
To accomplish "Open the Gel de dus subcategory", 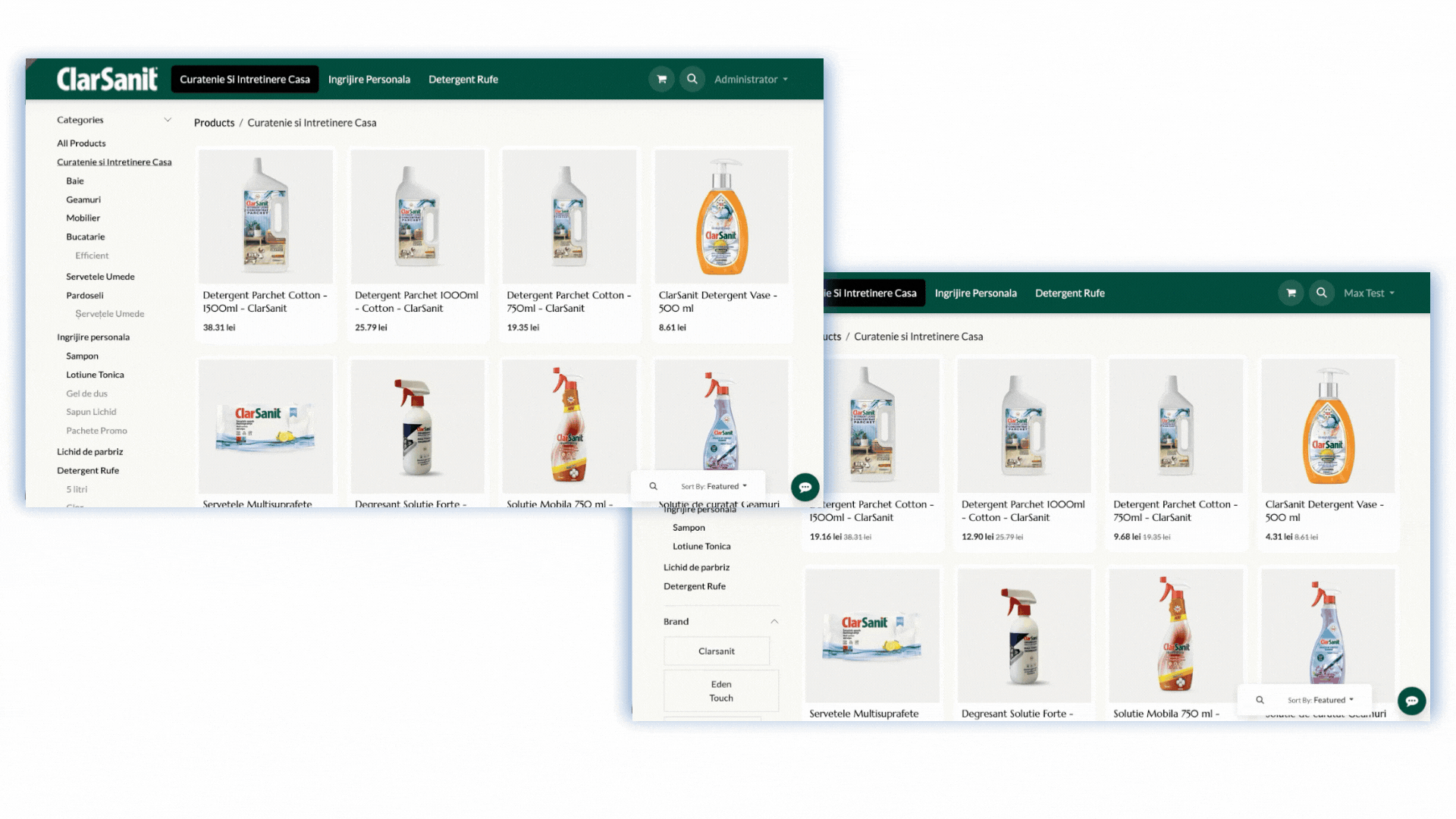I will click(86, 394).
